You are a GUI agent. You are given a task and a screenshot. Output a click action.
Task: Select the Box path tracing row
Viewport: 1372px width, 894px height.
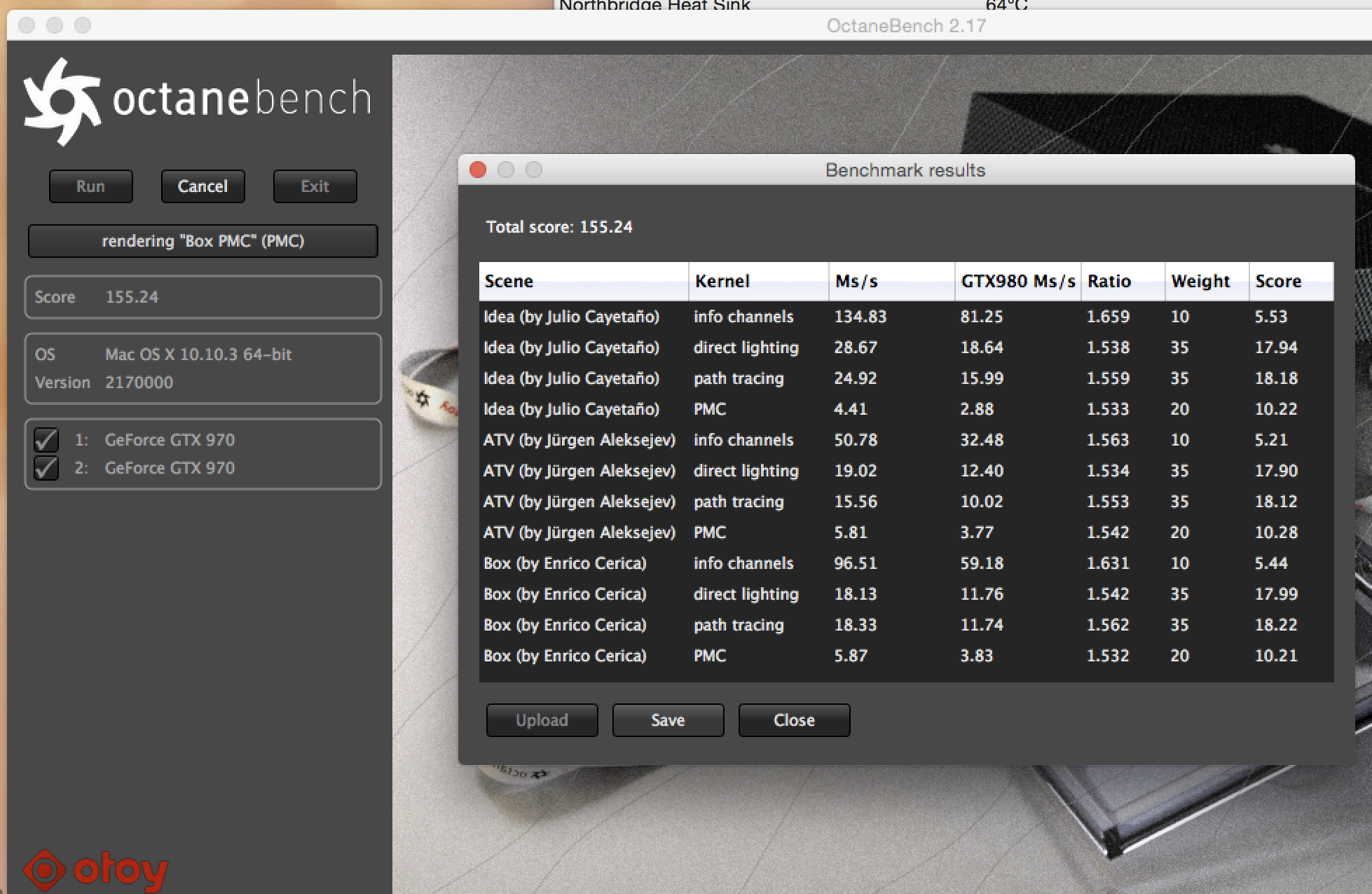click(x=906, y=625)
